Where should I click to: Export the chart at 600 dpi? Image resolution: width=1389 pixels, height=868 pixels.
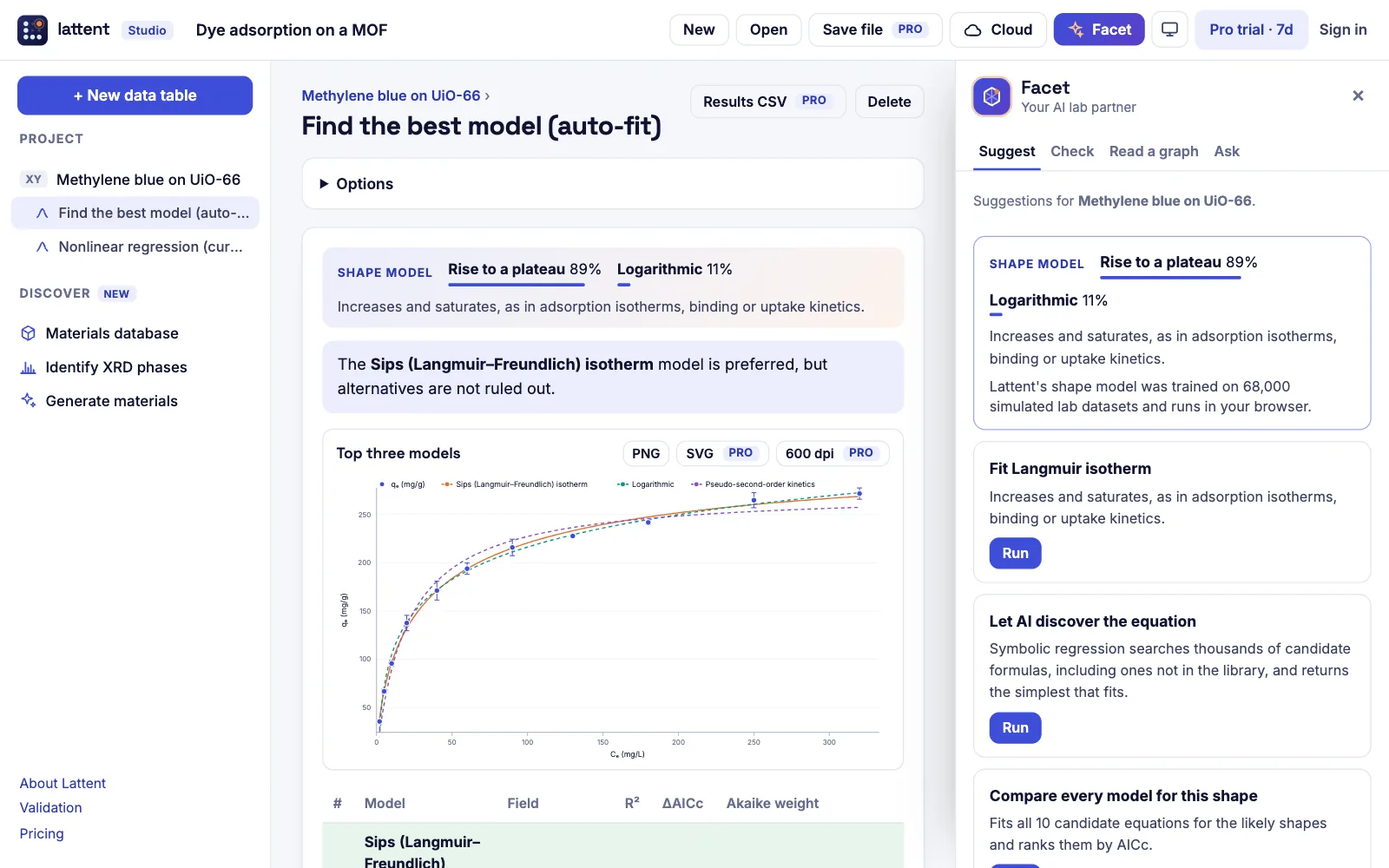coord(833,453)
